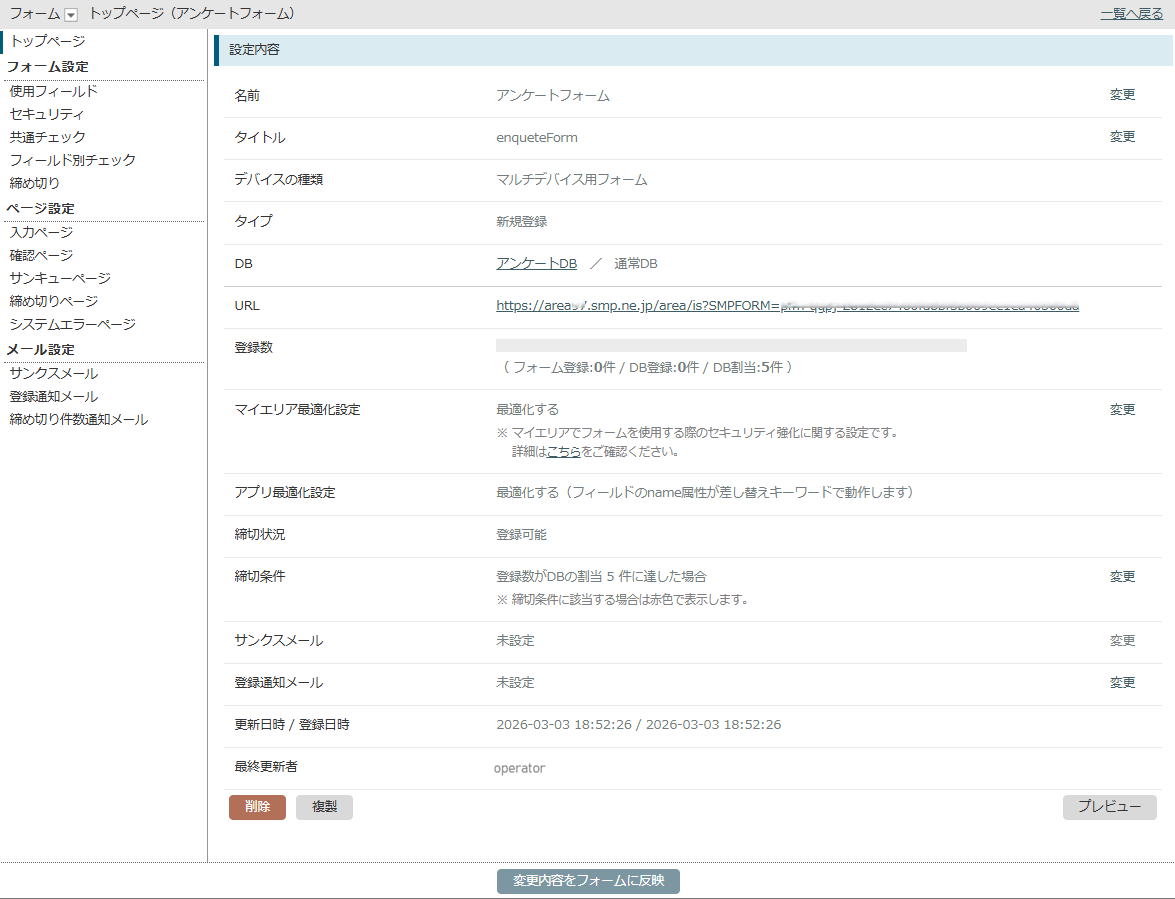
Task: Open 締め切り件数通知メール settings
Action: point(78,419)
